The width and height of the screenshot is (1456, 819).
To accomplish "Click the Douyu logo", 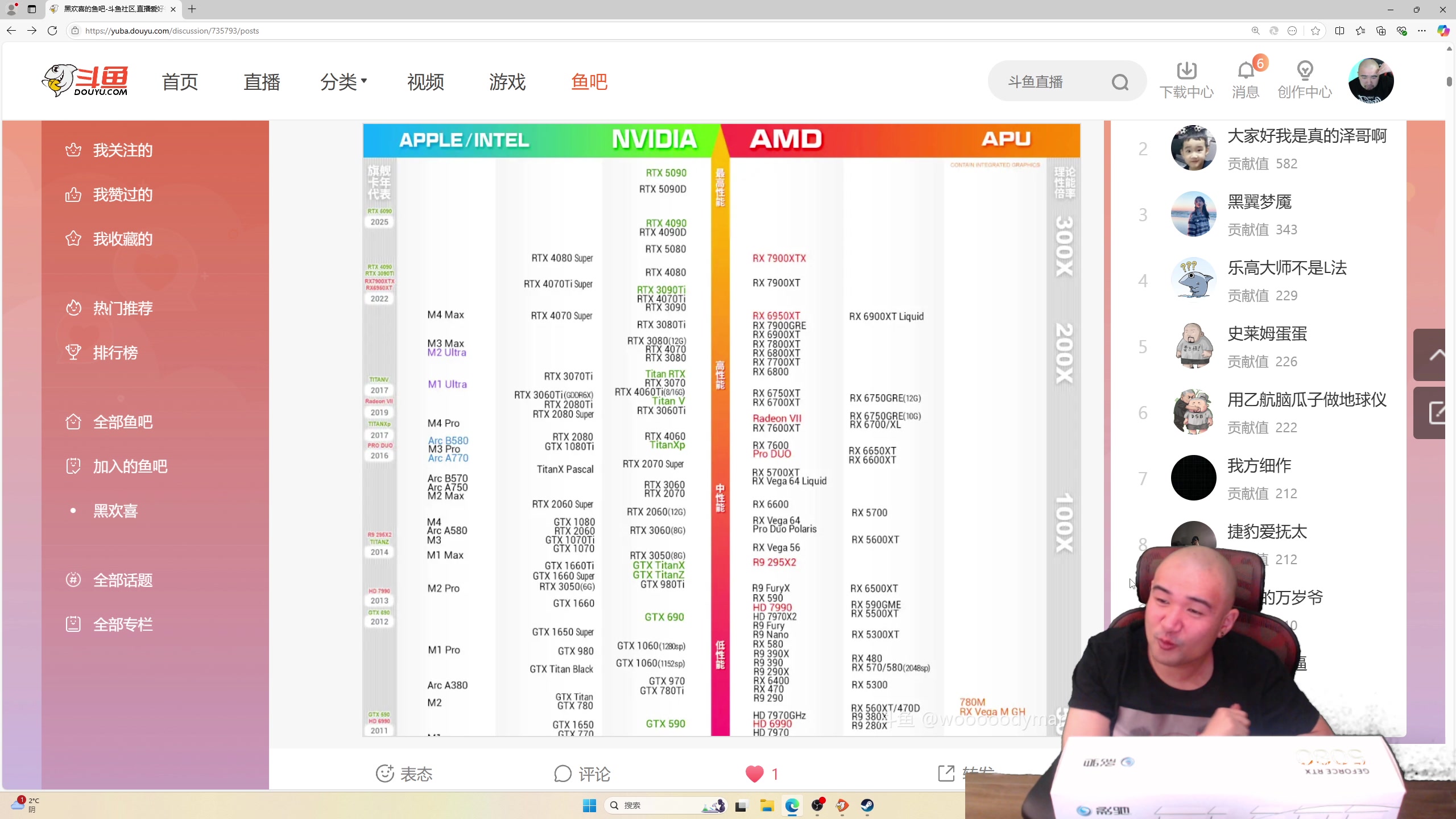I will coord(85,81).
